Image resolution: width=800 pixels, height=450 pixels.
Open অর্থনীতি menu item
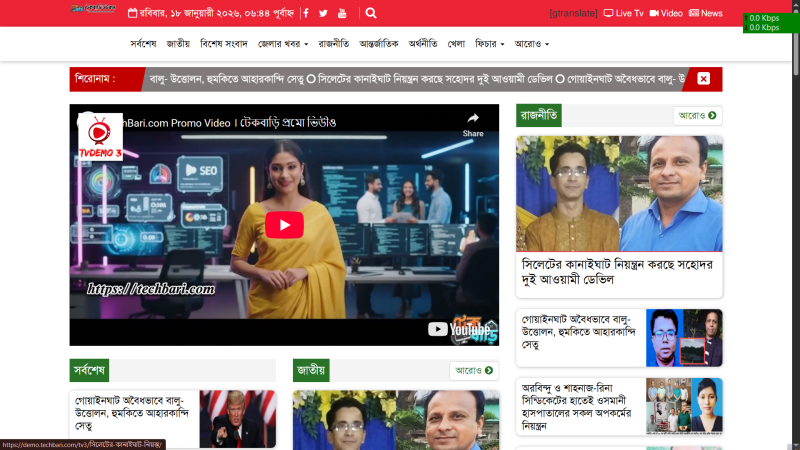point(422,44)
